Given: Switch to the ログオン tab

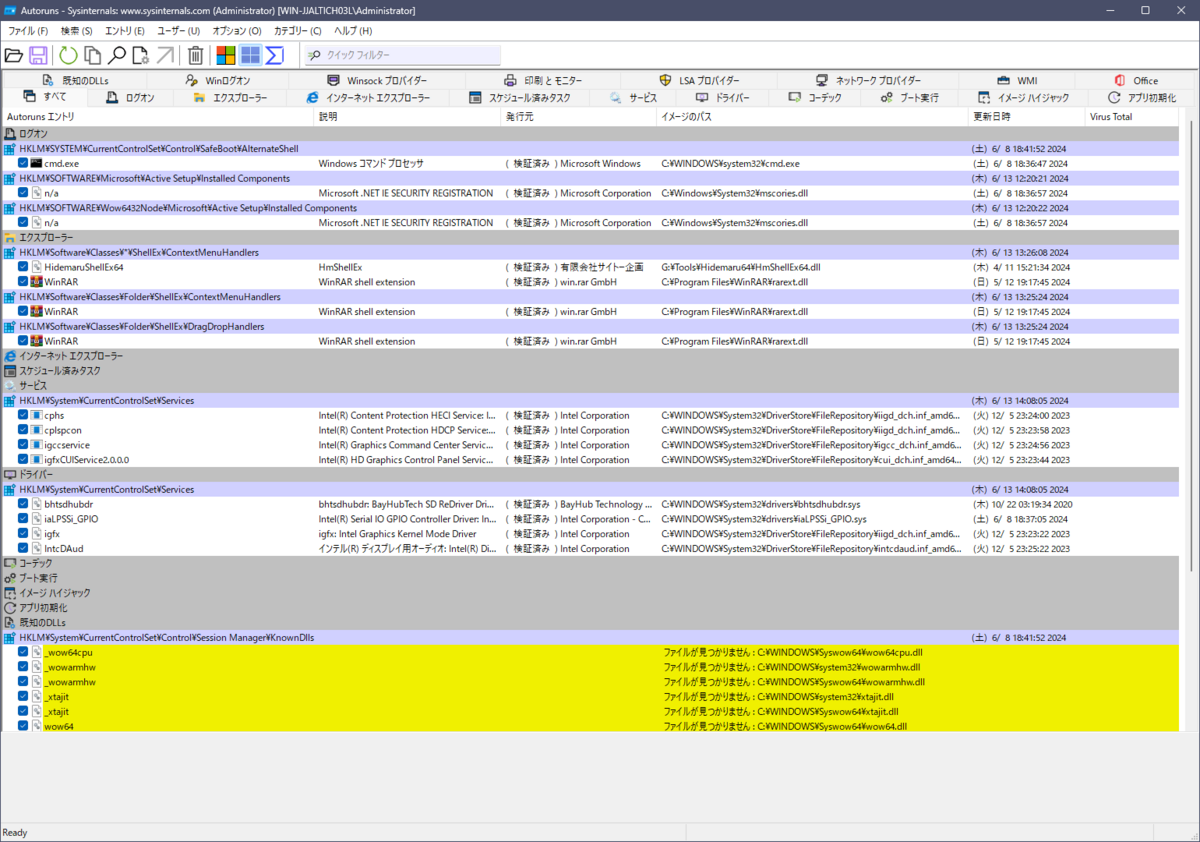Looking at the screenshot, I should coord(131,98).
